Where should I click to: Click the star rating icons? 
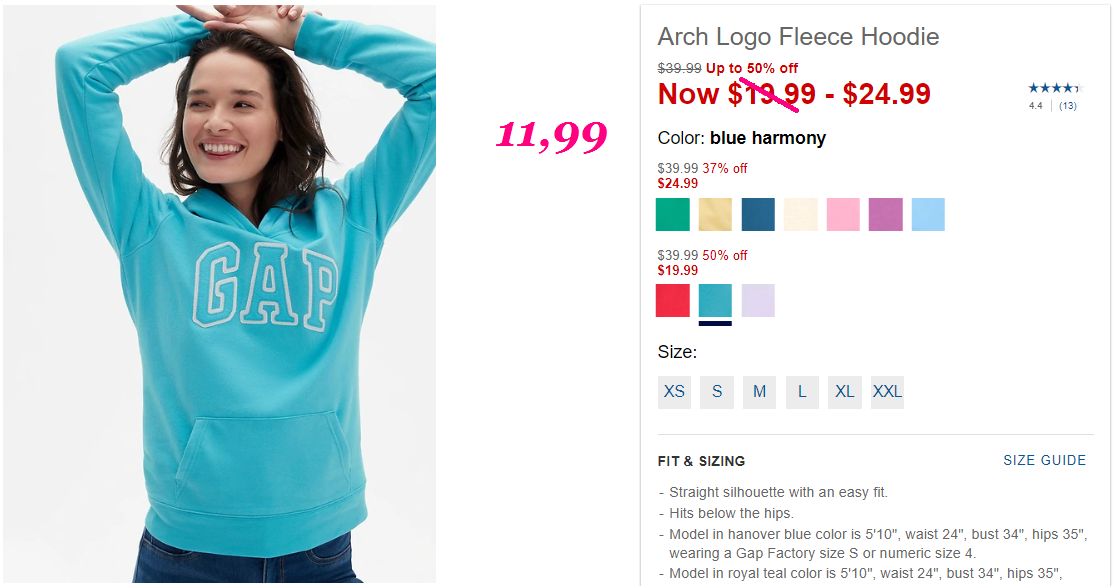click(x=1055, y=88)
